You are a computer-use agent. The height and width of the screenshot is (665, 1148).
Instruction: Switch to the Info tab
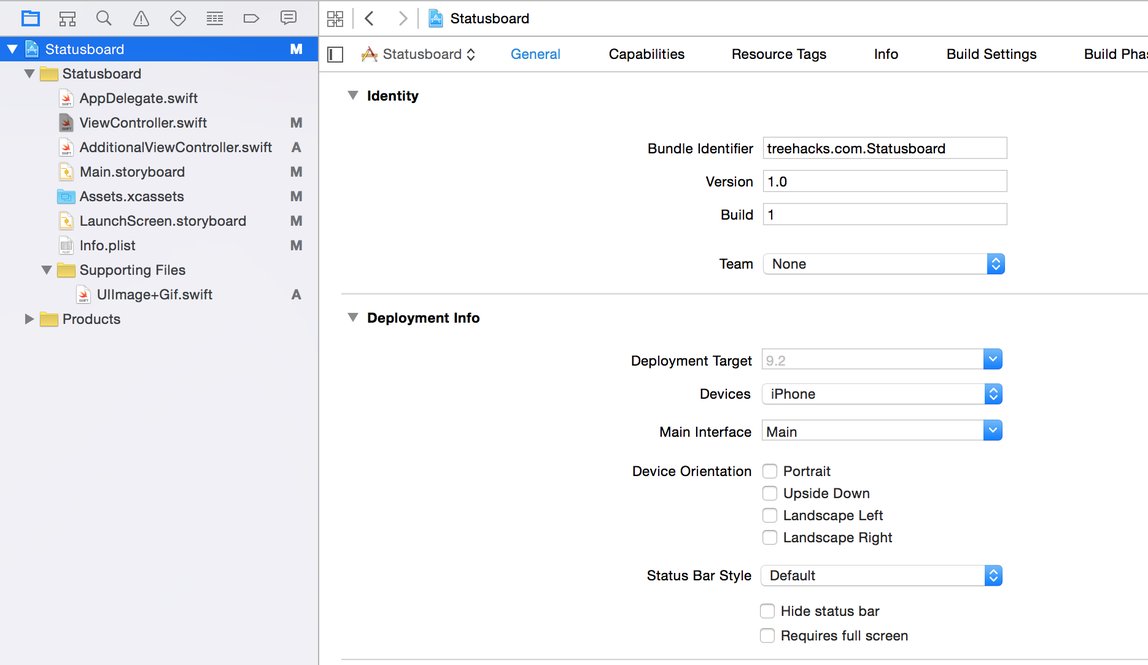click(886, 54)
